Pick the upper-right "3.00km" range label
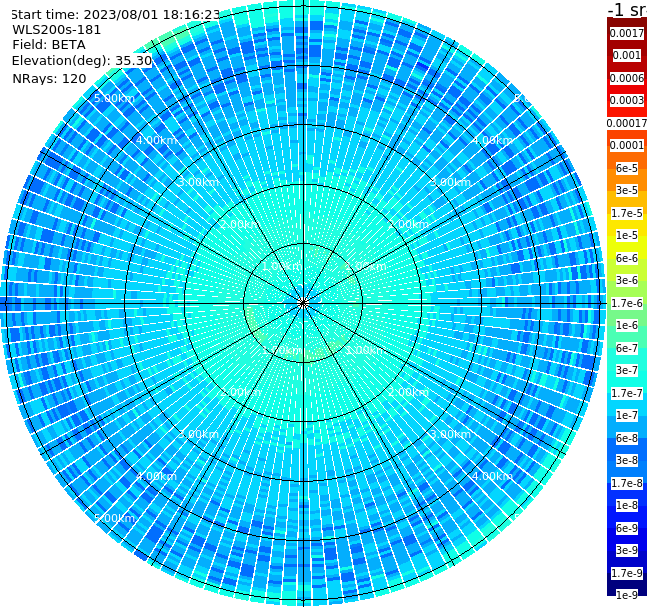The image size is (647, 607). point(450,182)
